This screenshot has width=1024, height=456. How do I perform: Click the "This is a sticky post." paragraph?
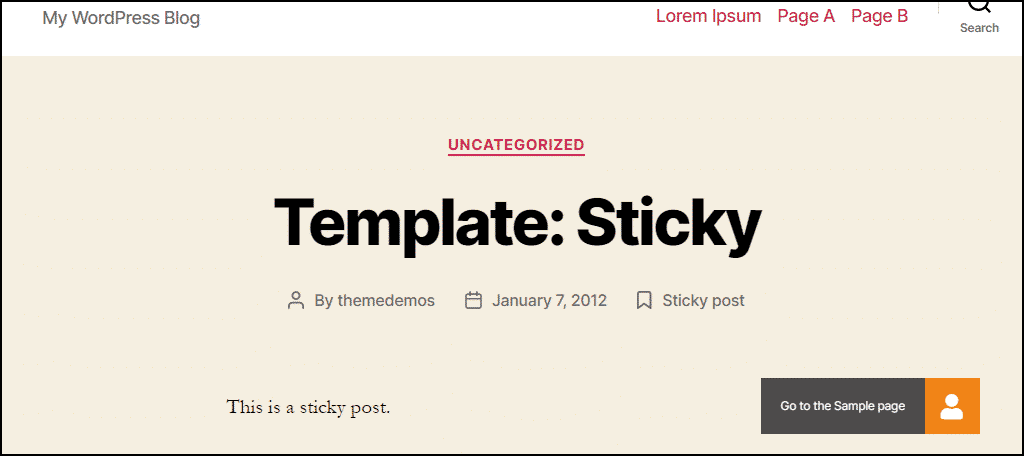pos(308,406)
